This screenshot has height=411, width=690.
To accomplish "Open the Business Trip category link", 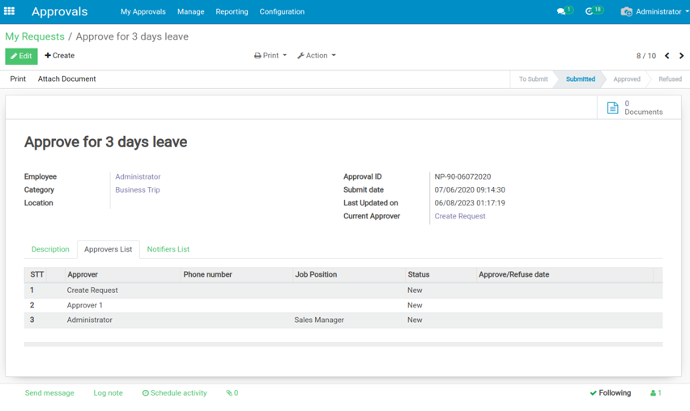I will click(x=138, y=190).
